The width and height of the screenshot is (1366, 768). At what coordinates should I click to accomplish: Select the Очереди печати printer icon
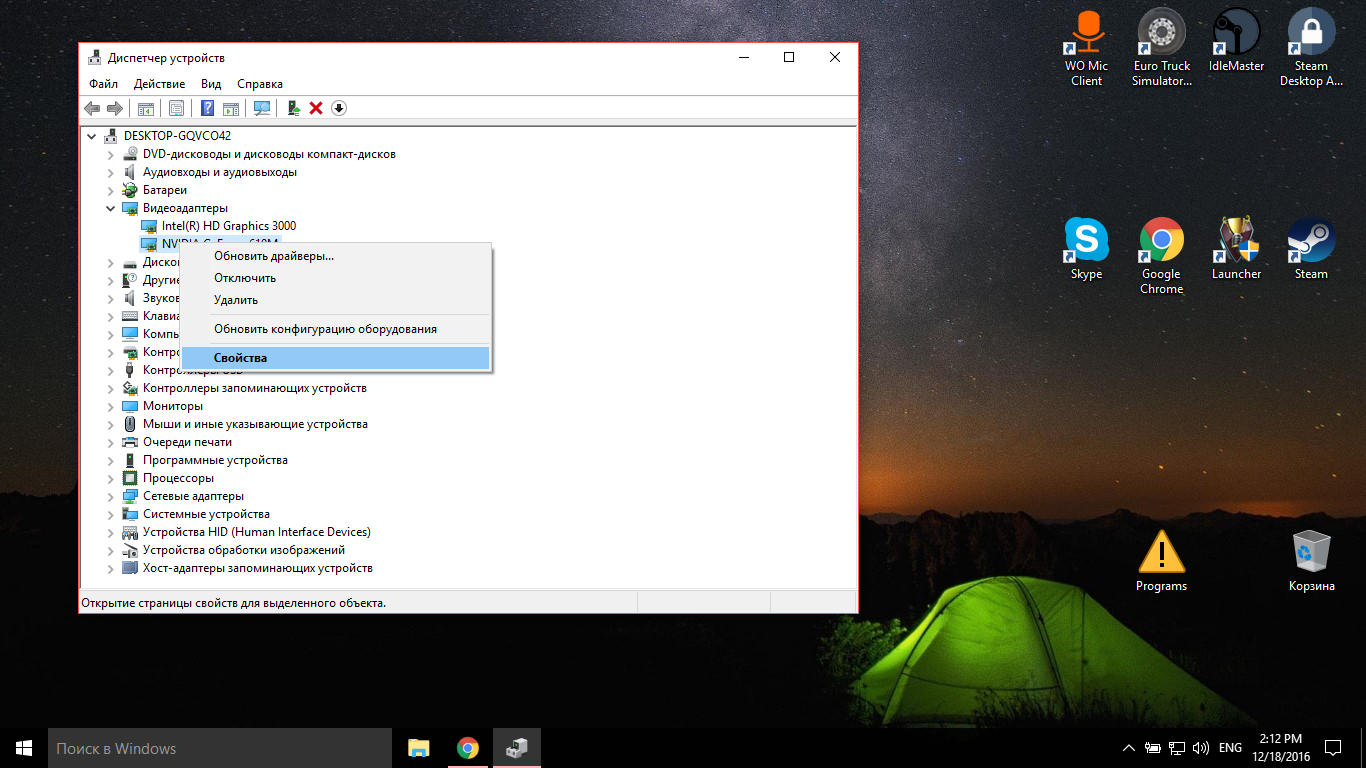(130, 442)
